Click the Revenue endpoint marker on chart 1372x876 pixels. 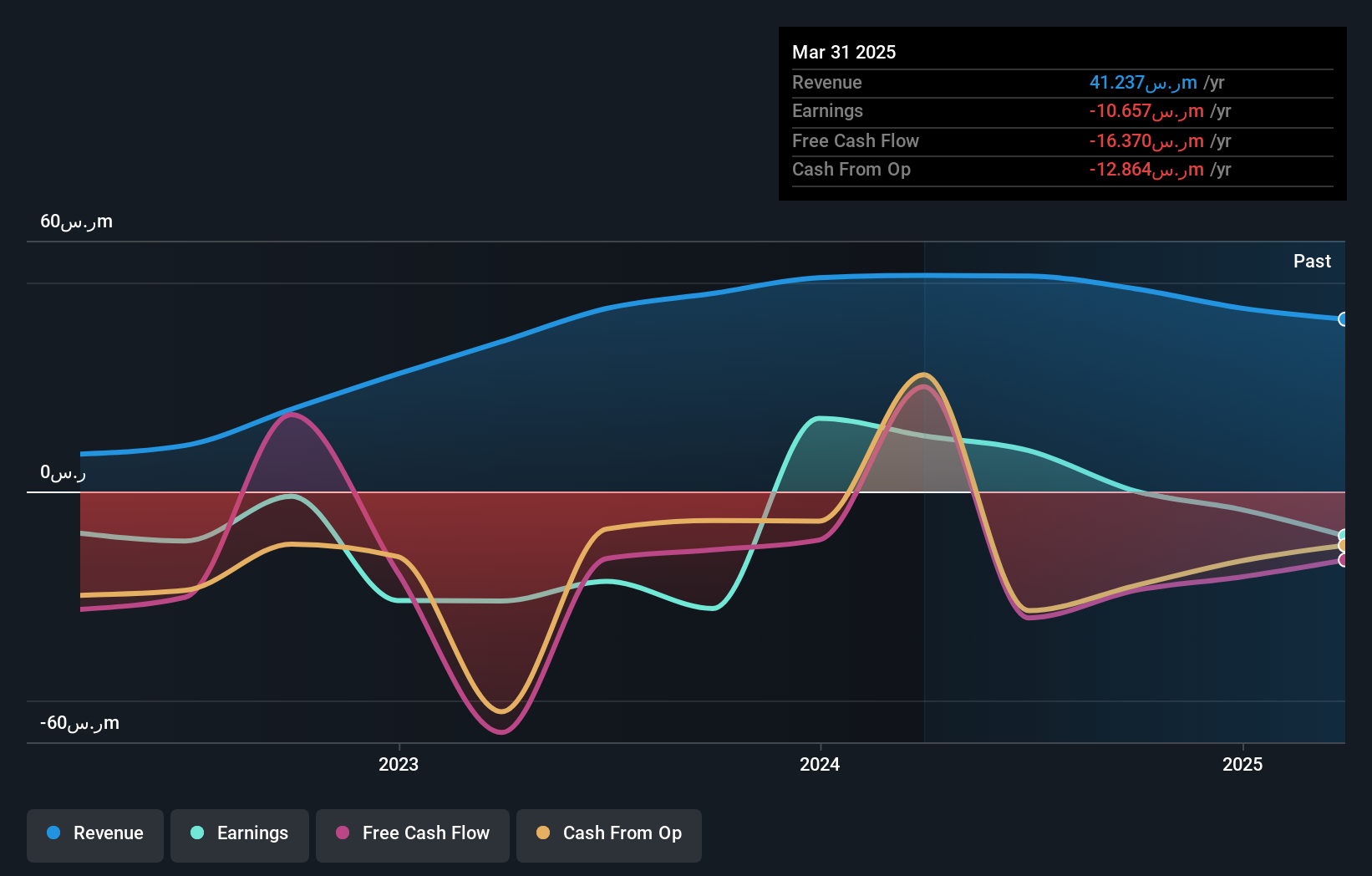[1344, 319]
